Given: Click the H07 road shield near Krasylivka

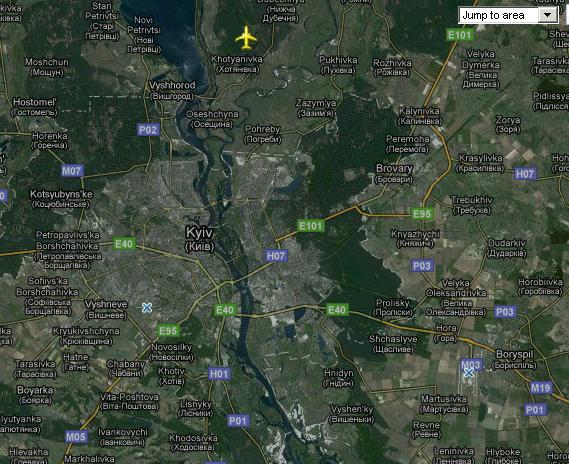Looking at the screenshot, I should (525, 174).
